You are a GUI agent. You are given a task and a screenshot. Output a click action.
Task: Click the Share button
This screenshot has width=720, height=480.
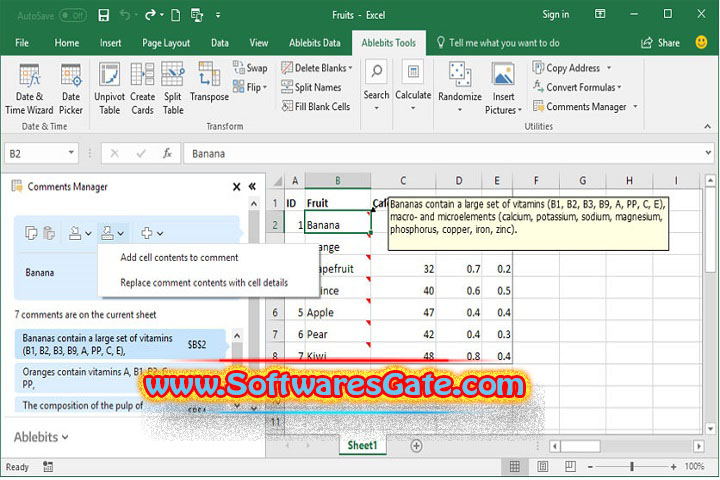pyautogui.click(x=660, y=43)
